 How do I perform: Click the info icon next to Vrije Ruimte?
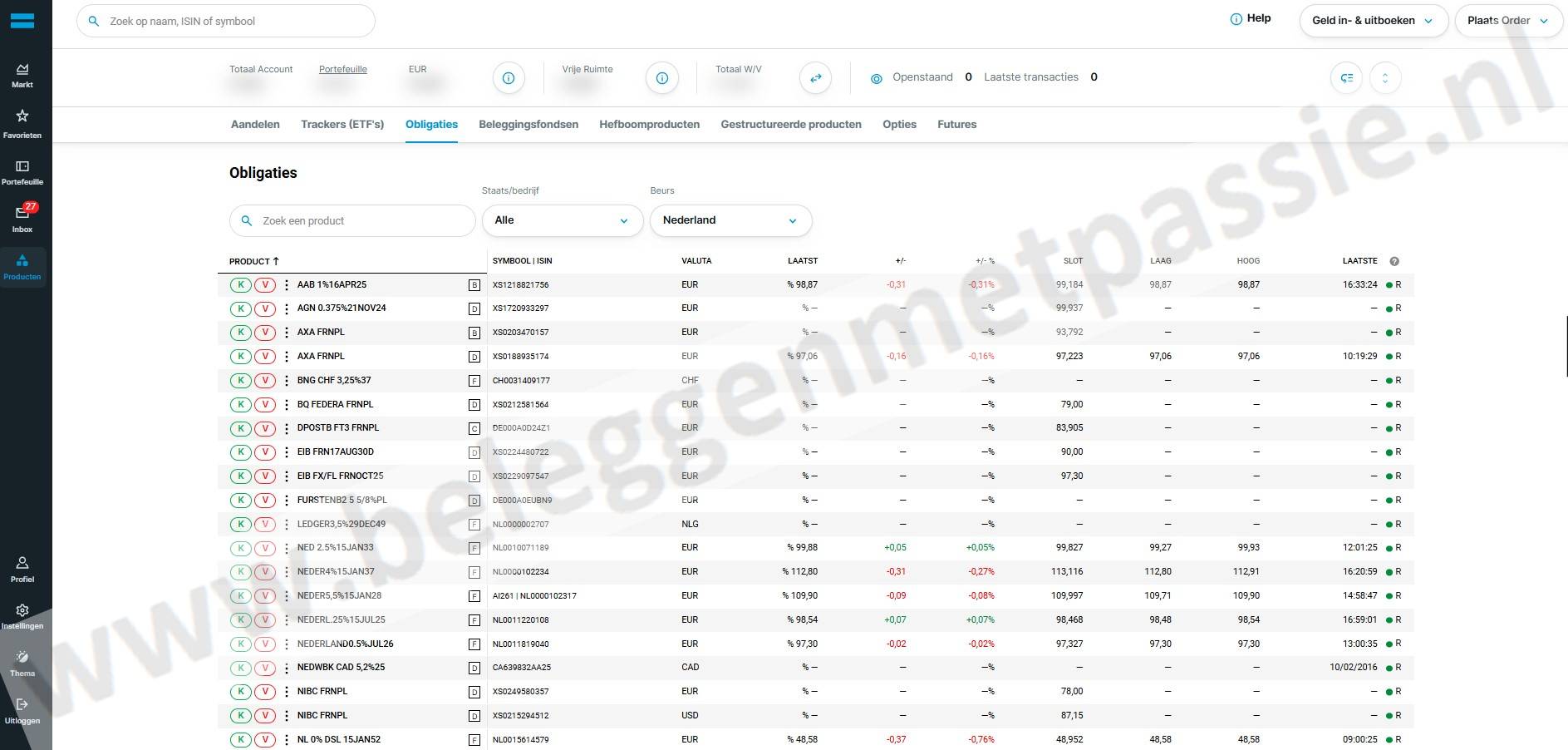click(662, 78)
